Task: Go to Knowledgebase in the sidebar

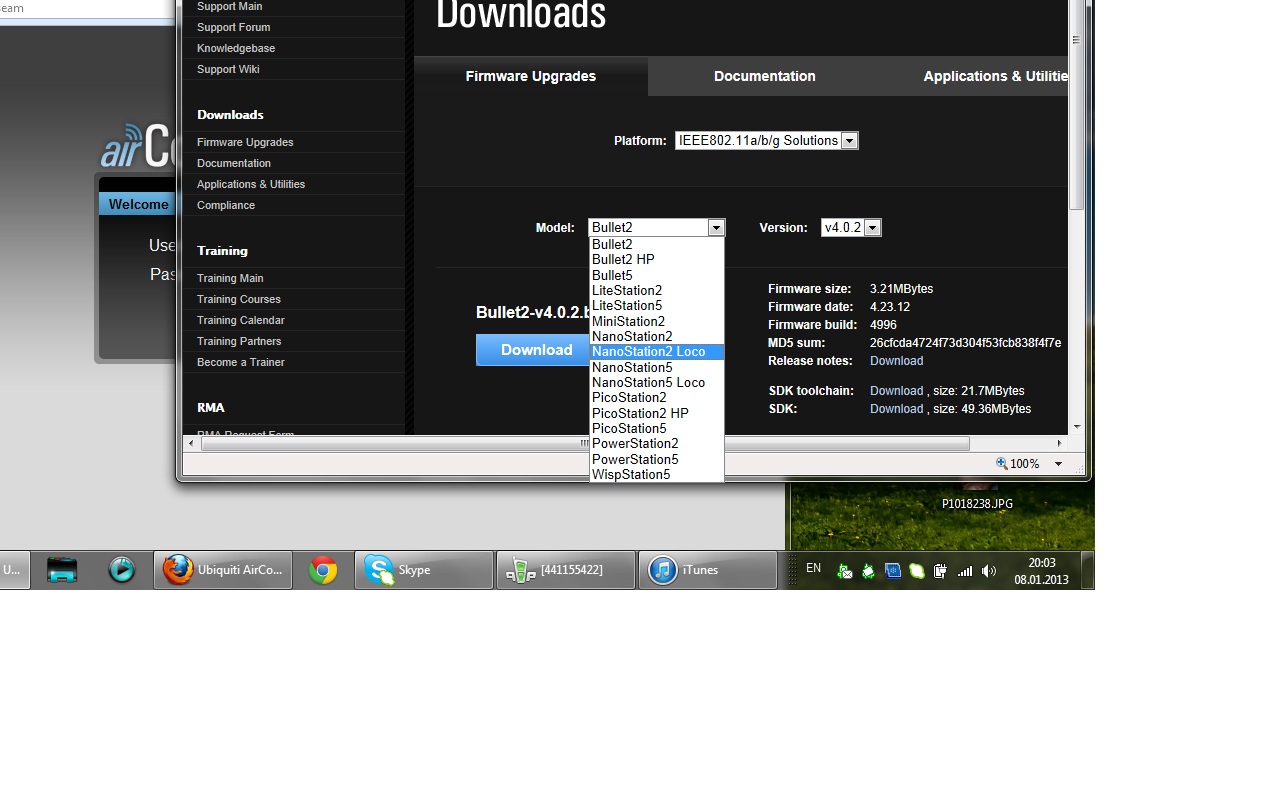Action: click(x=236, y=48)
